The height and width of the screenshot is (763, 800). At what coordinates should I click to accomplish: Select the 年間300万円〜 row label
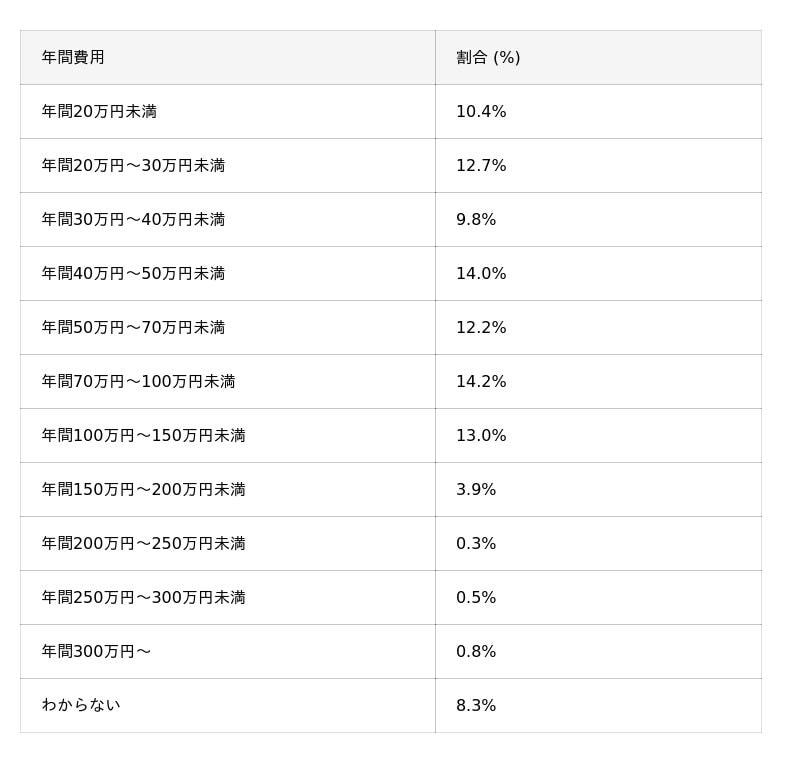pos(96,652)
